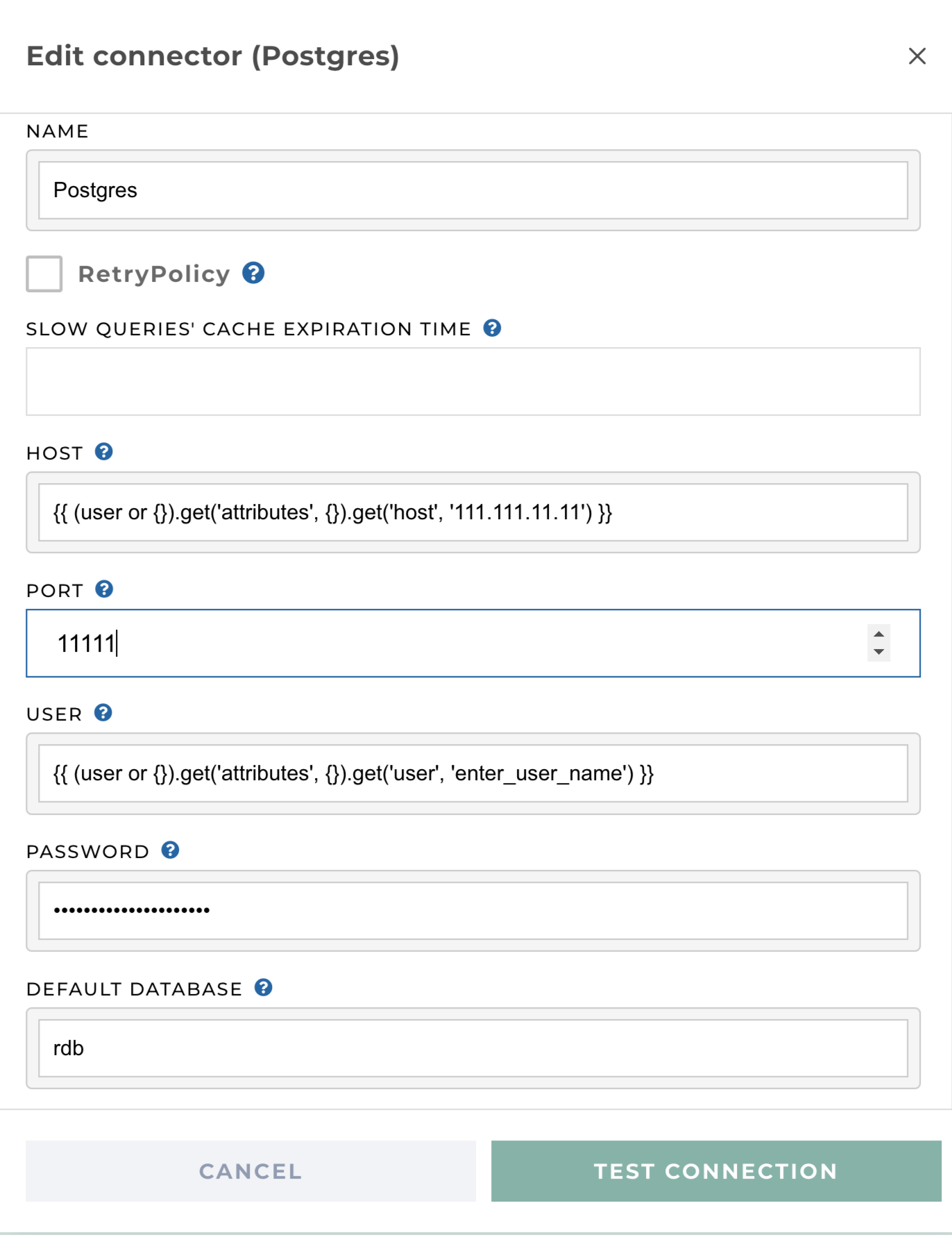952x1237 pixels.
Task: Show help for Slow Queries' Cache Expiration Time
Action: (492, 328)
